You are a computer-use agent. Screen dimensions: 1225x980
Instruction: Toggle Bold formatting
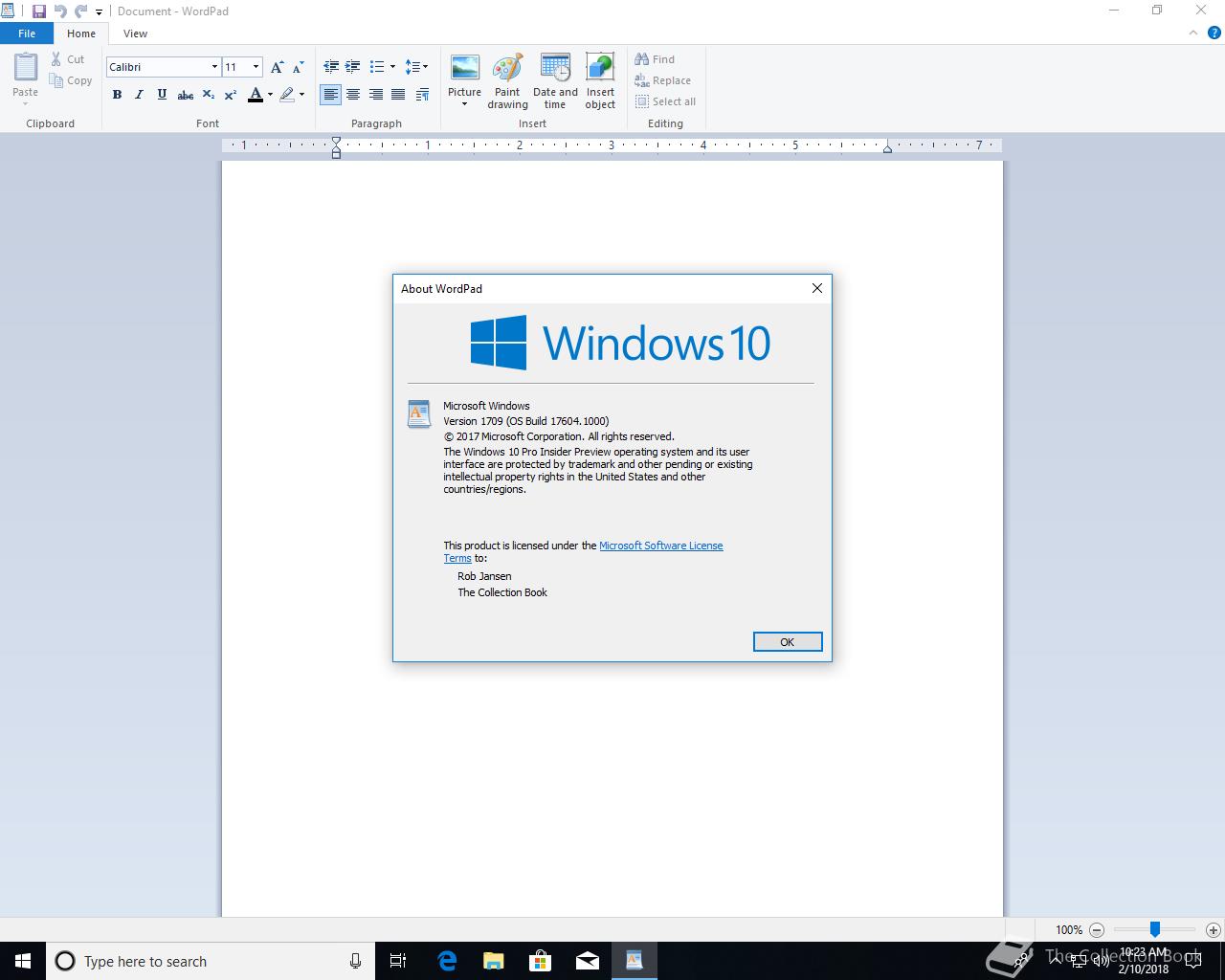(x=117, y=95)
